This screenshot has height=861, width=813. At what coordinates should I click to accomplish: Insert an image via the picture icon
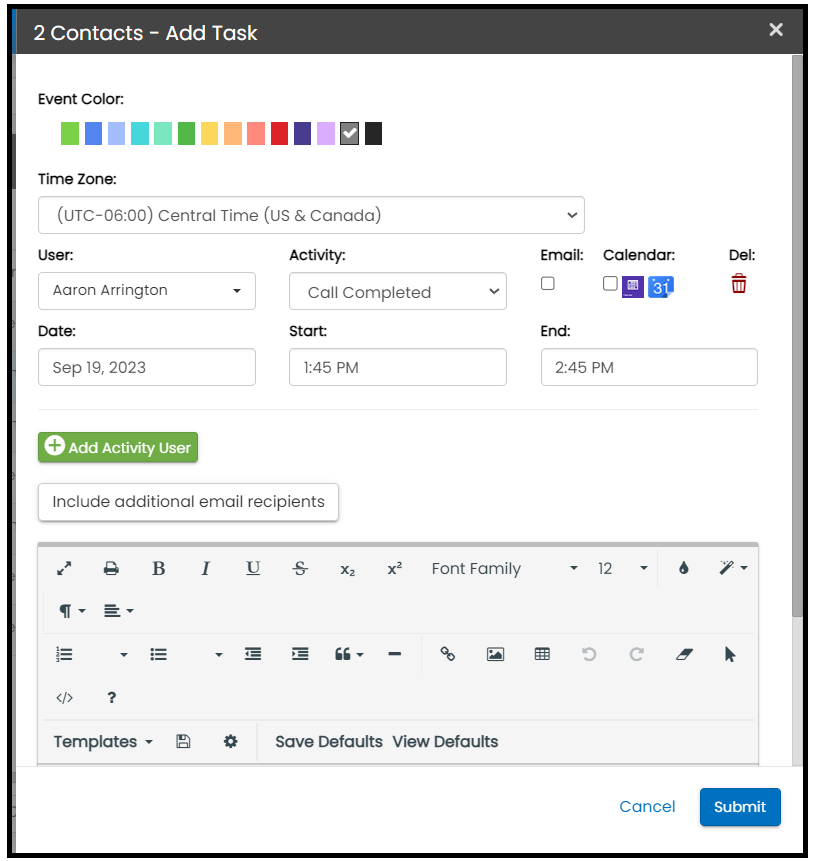(x=495, y=654)
